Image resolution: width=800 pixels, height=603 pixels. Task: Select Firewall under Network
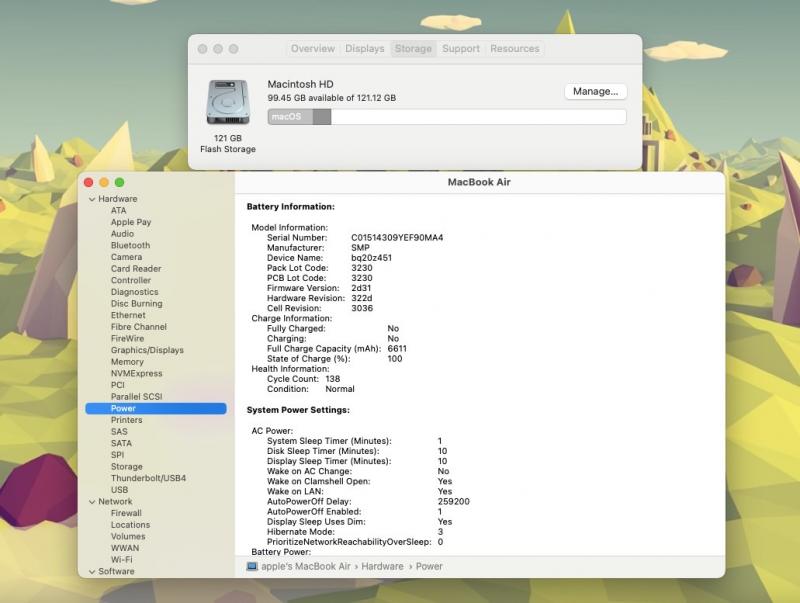point(126,513)
